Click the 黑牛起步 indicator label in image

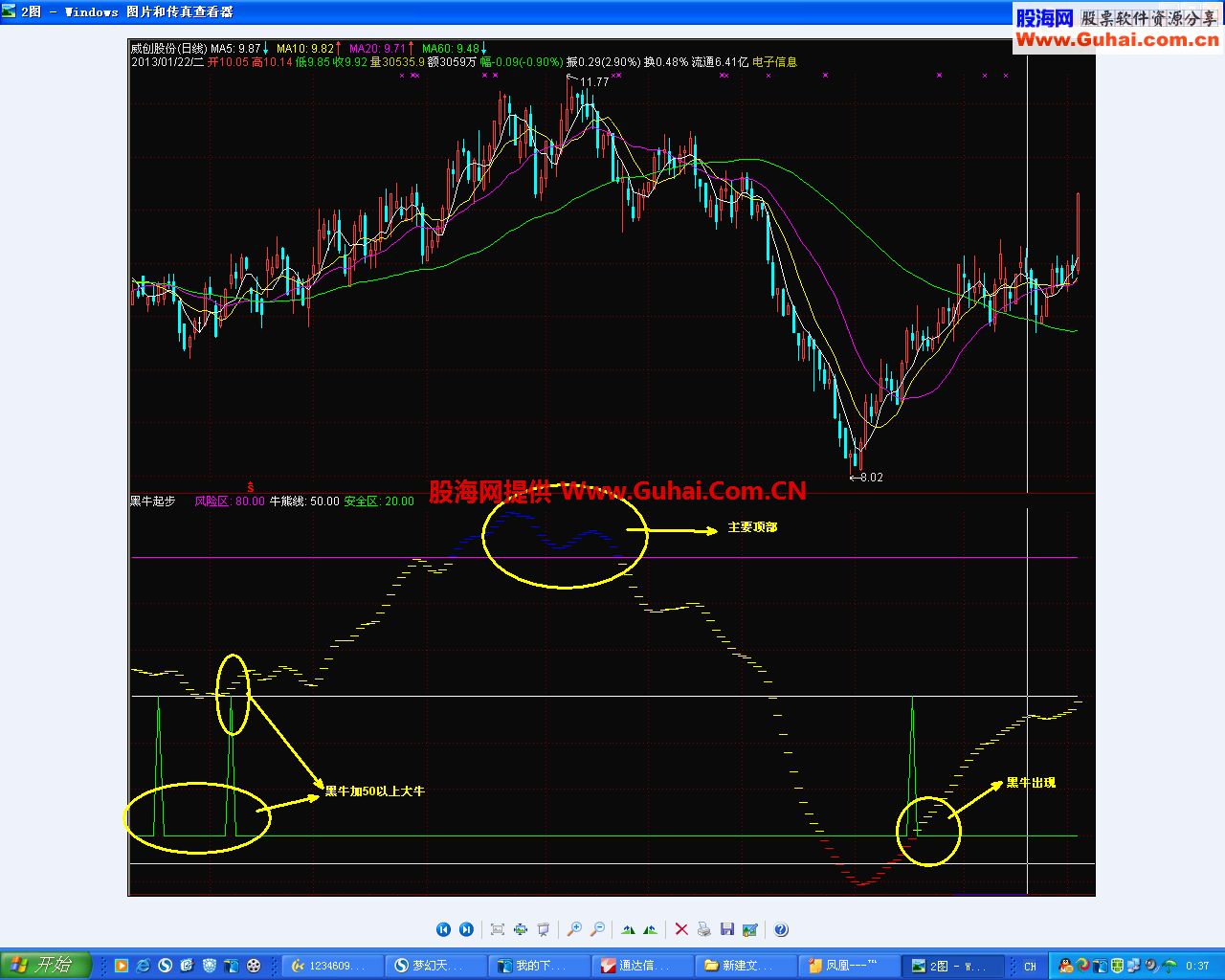pos(153,501)
